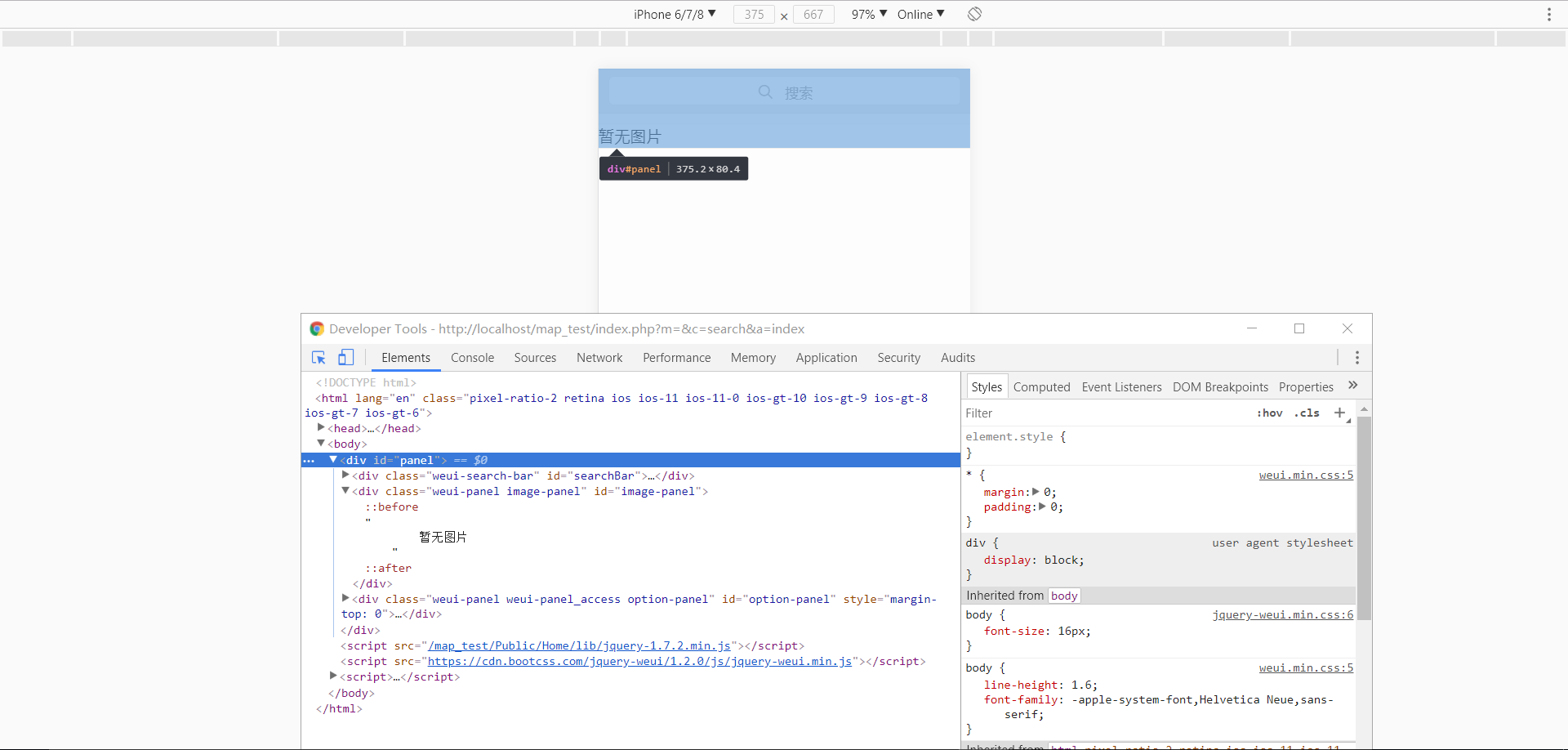Toggle the device toolbar icon
1568x750 pixels.
click(346, 358)
